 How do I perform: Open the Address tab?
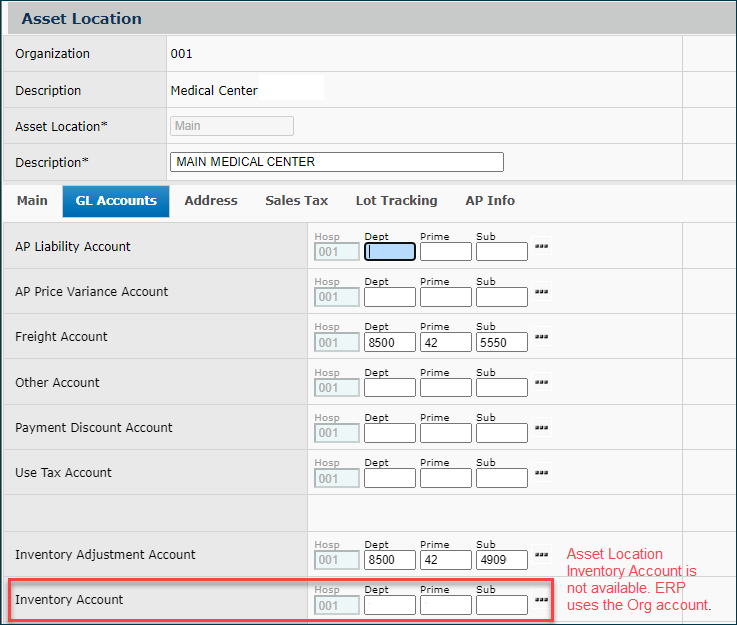click(x=211, y=201)
